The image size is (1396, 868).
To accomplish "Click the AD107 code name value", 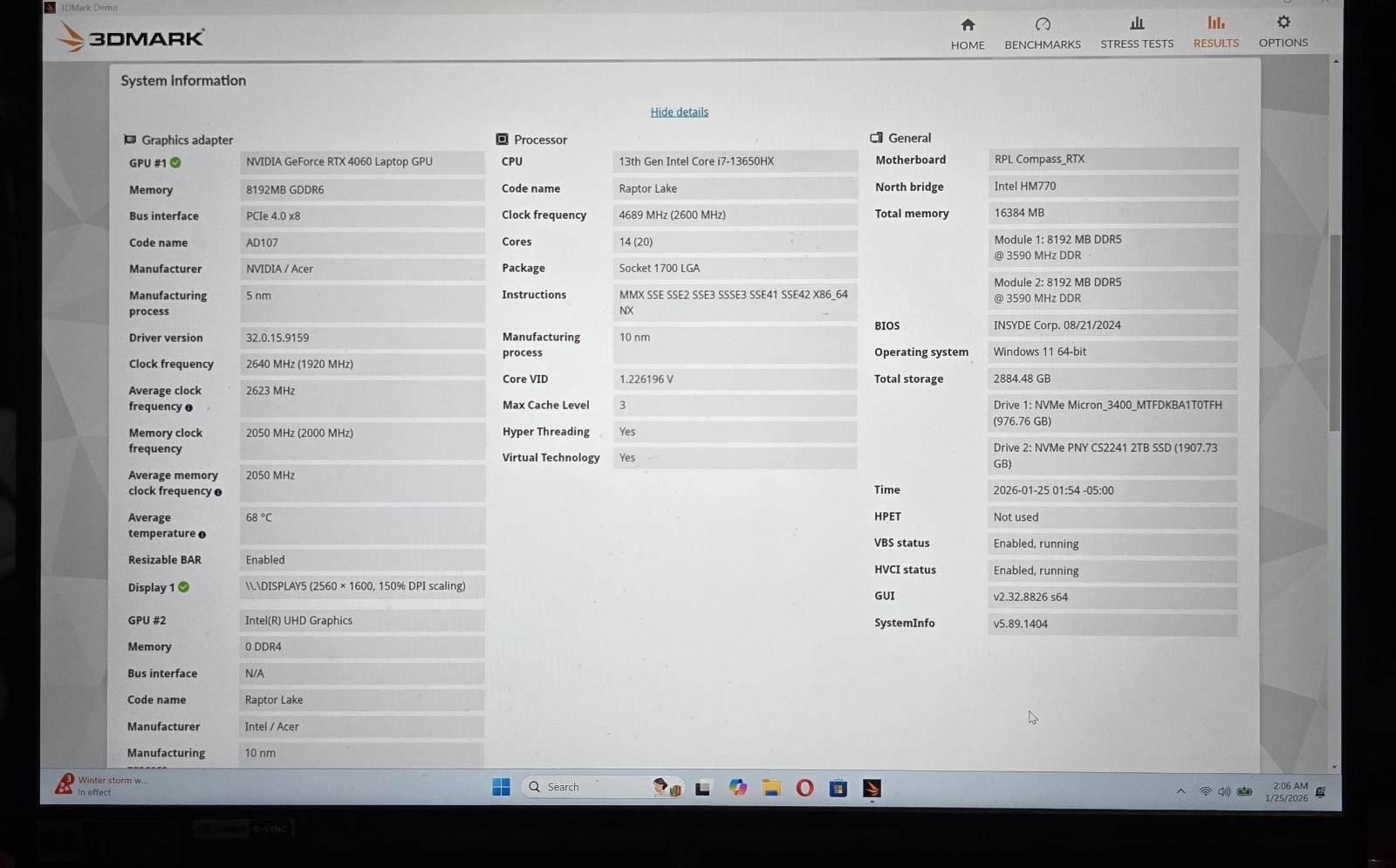I will (362, 243).
